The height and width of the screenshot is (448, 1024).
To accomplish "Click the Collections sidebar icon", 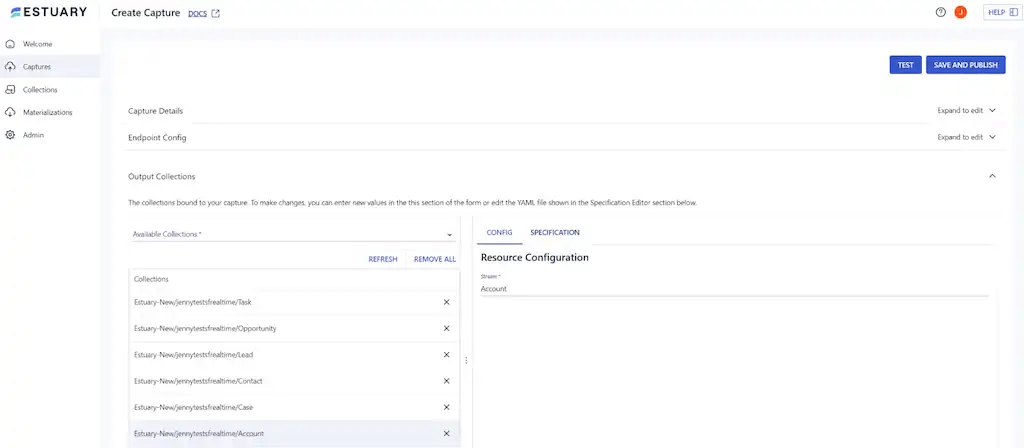I will coord(10,89).
